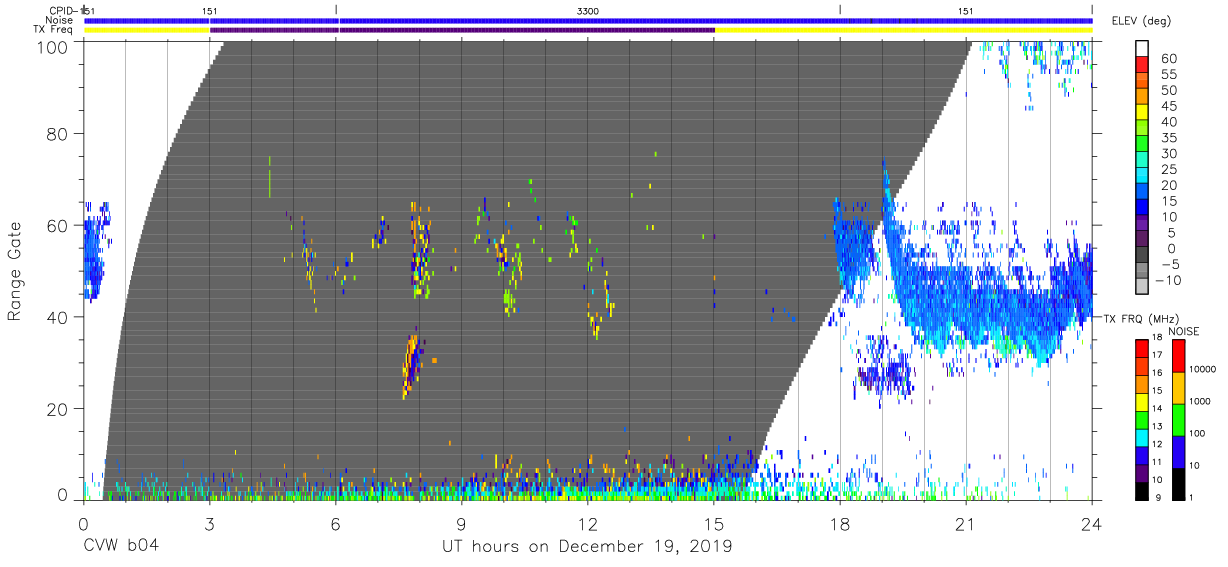Click the 'ELEV (deg)' colorbar title
Screen dimensions: 1228x567
(1142, 21)
